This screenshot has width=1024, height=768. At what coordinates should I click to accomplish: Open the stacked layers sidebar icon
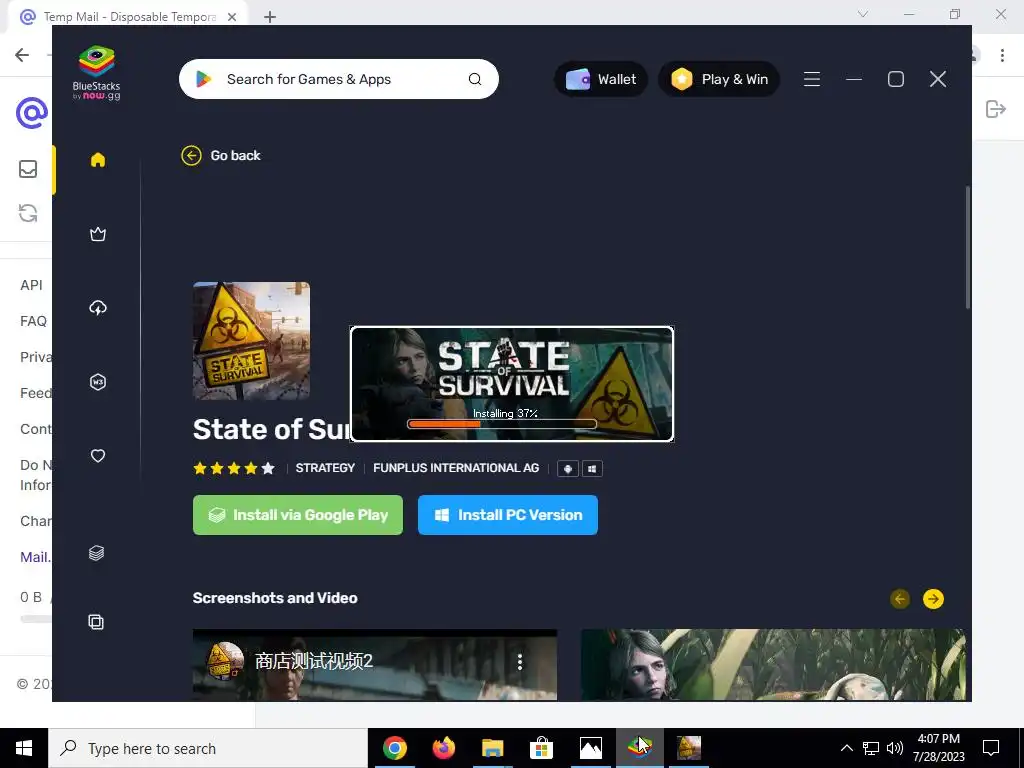tap(97, 553)
